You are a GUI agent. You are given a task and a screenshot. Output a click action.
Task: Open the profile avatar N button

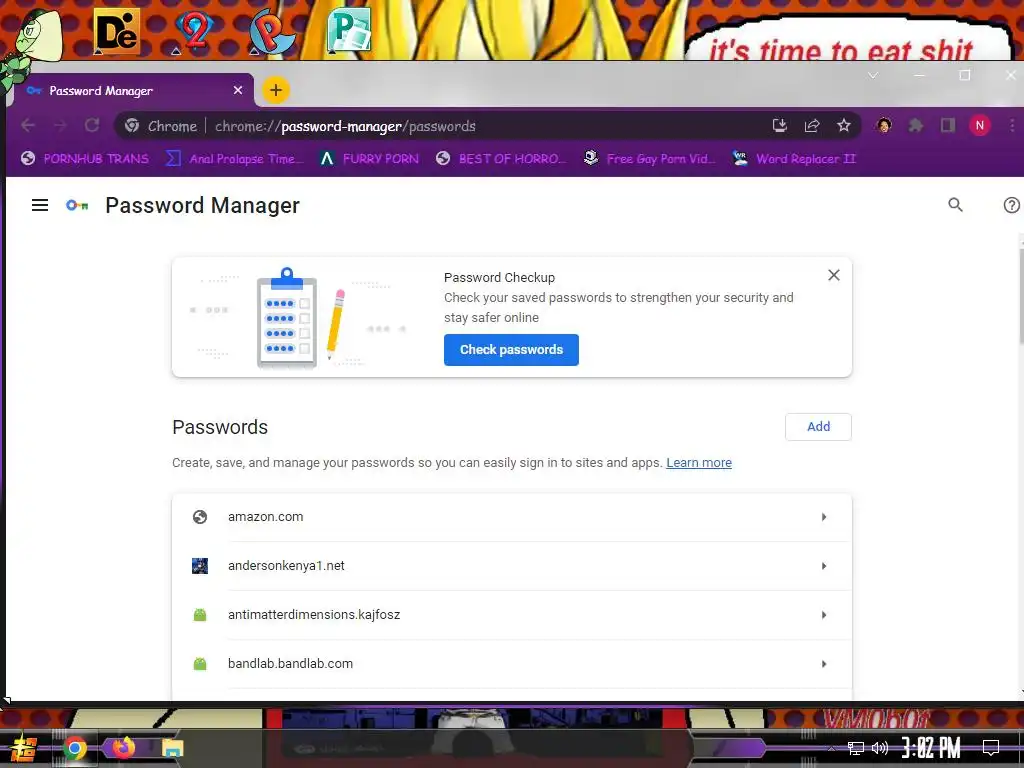(x=980, y=125)
